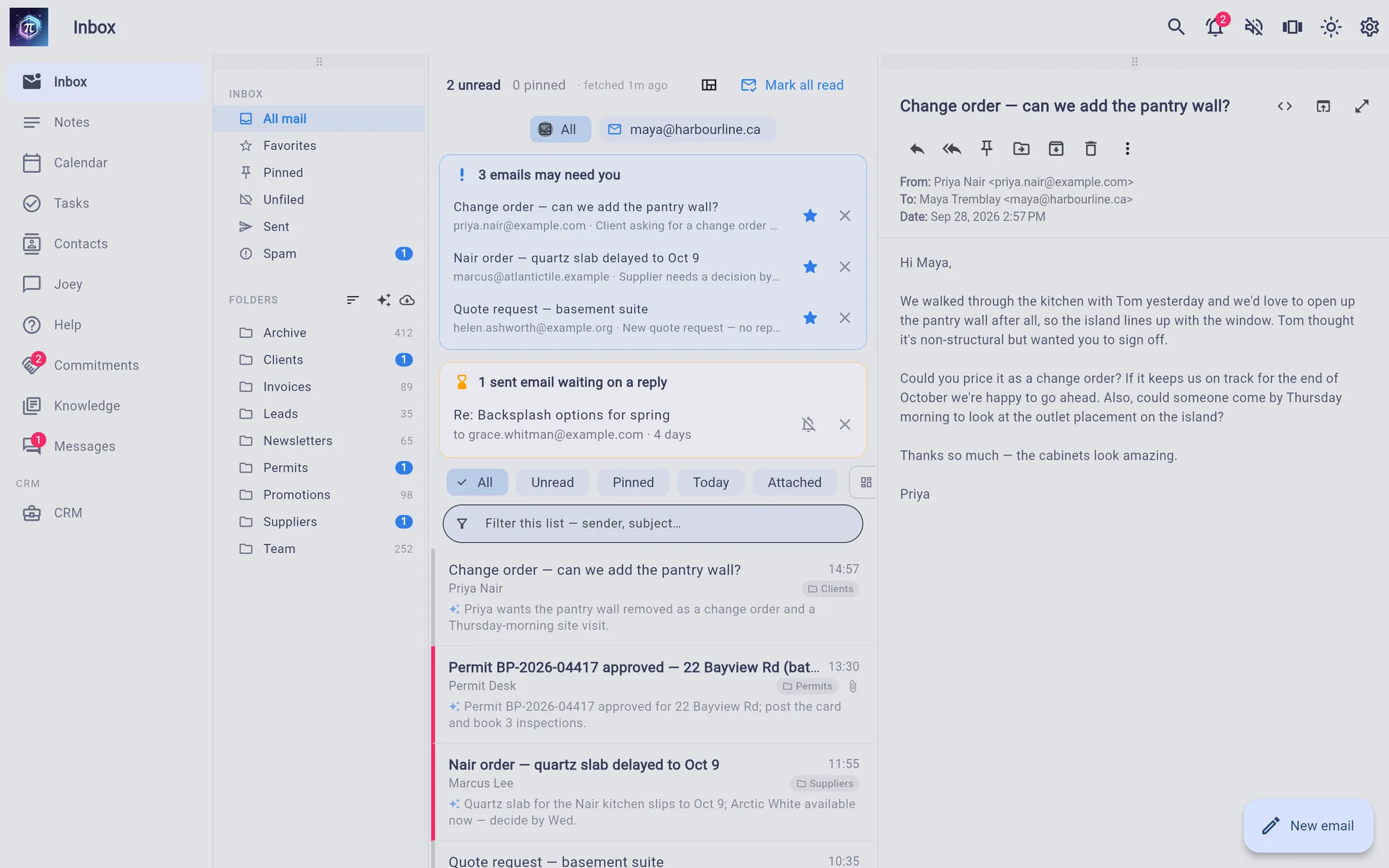Sort folders icon in FOLDERS header
Screen dimensions: 1389x868
click(x=352, y=300)
